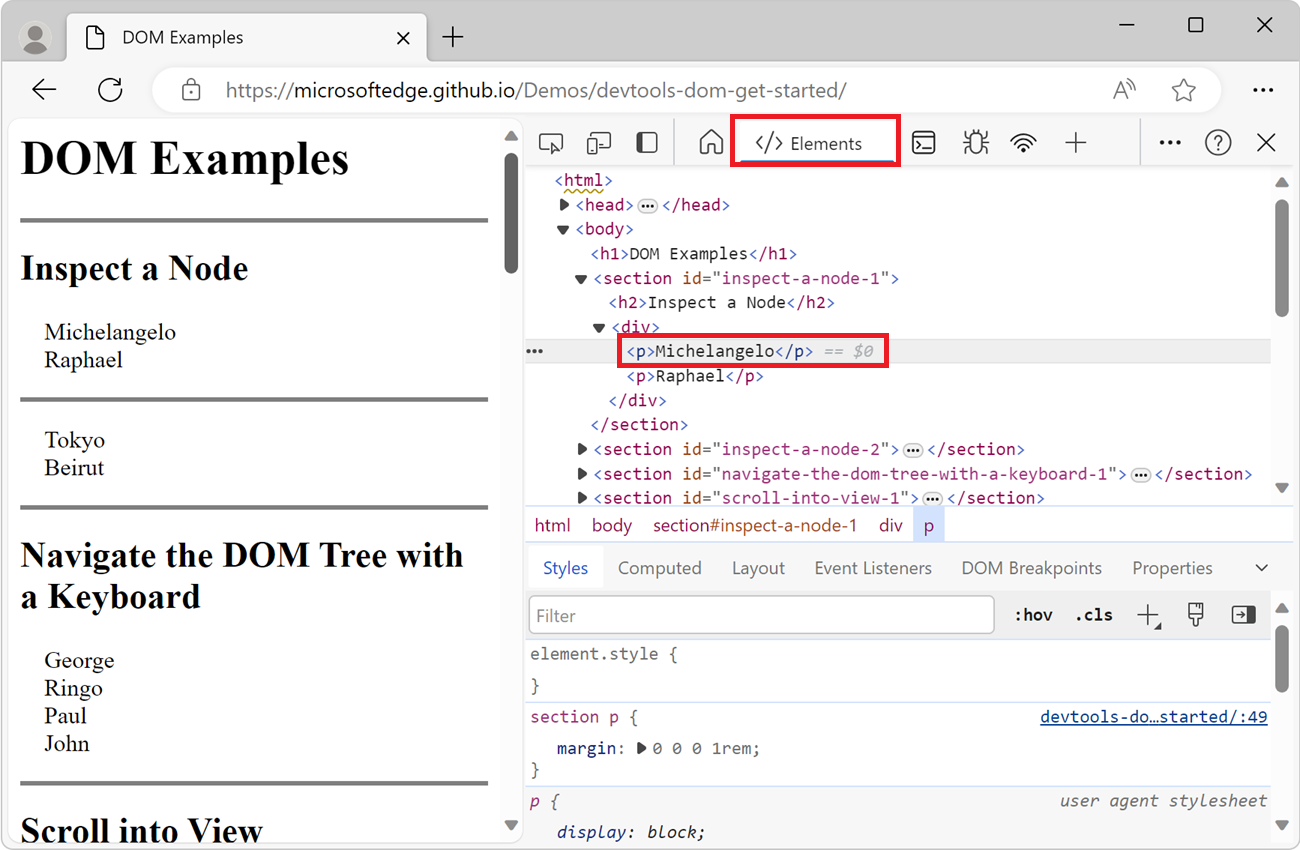This screenshot has width=1300, height=850.
Task: Click the styles Filter input field
Action: 761,615
